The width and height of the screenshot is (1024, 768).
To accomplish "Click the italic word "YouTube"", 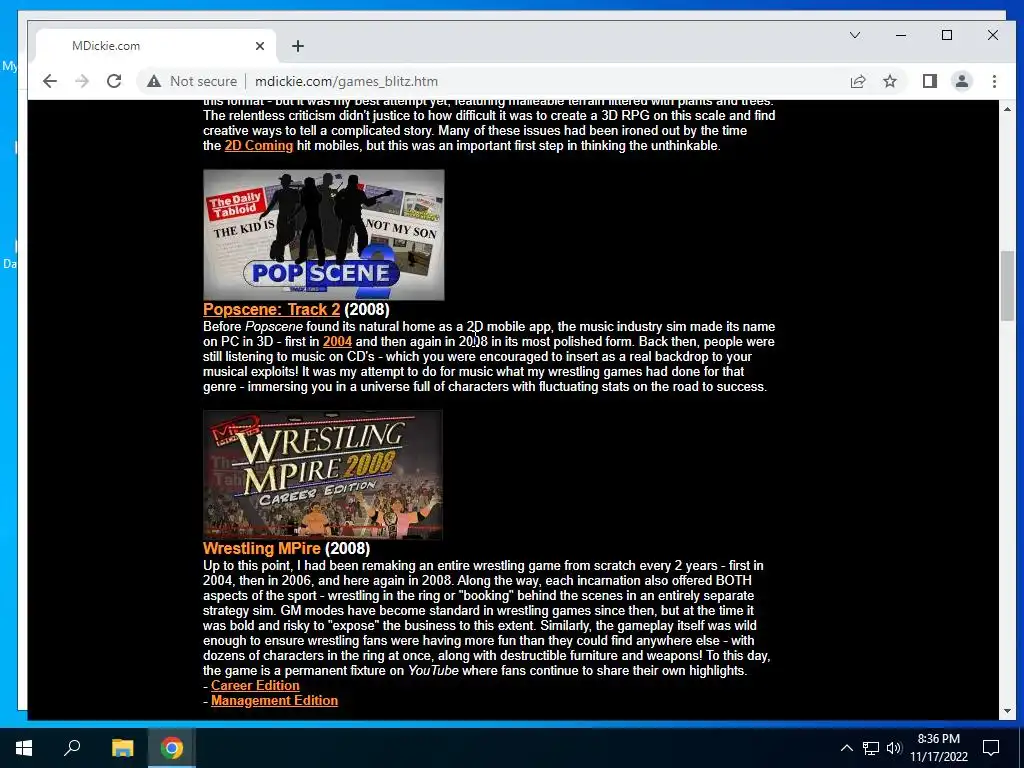I will [433, 671].
